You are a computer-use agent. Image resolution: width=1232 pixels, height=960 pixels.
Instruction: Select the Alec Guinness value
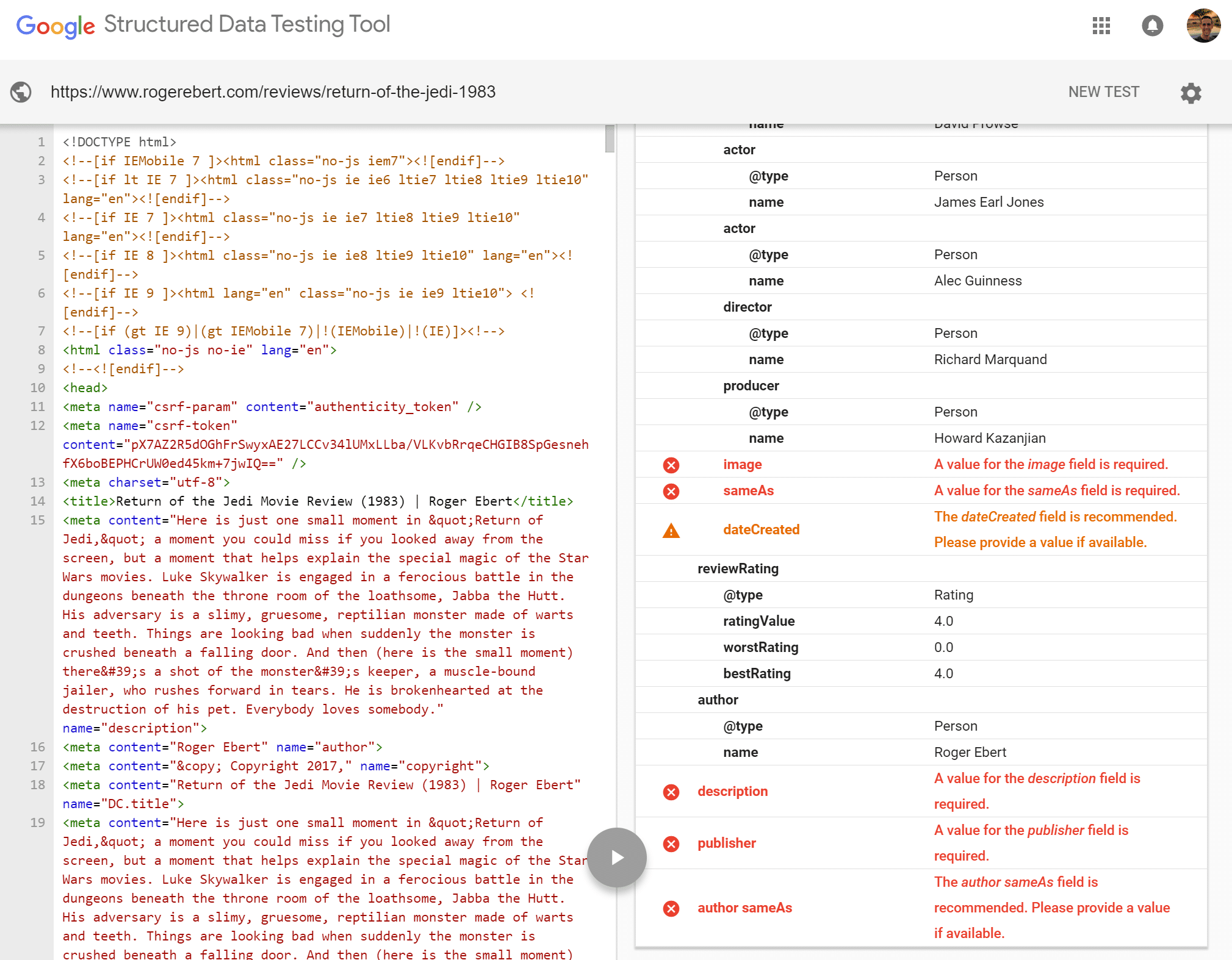coord(978,281)
